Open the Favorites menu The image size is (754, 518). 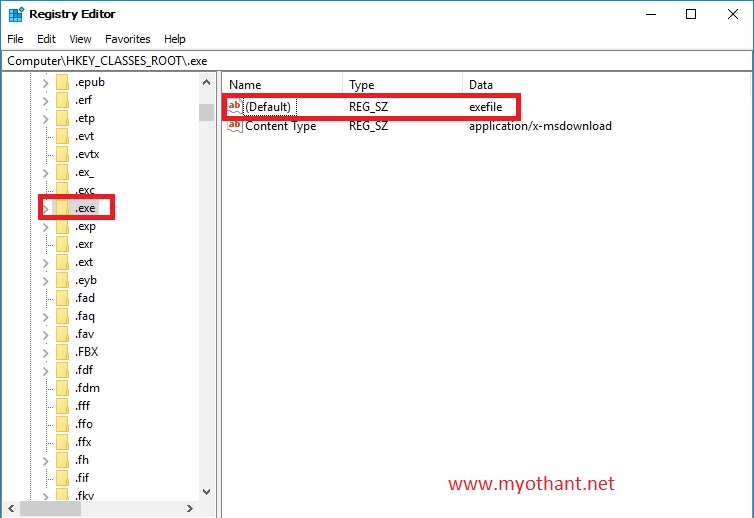tap(127, 39)
